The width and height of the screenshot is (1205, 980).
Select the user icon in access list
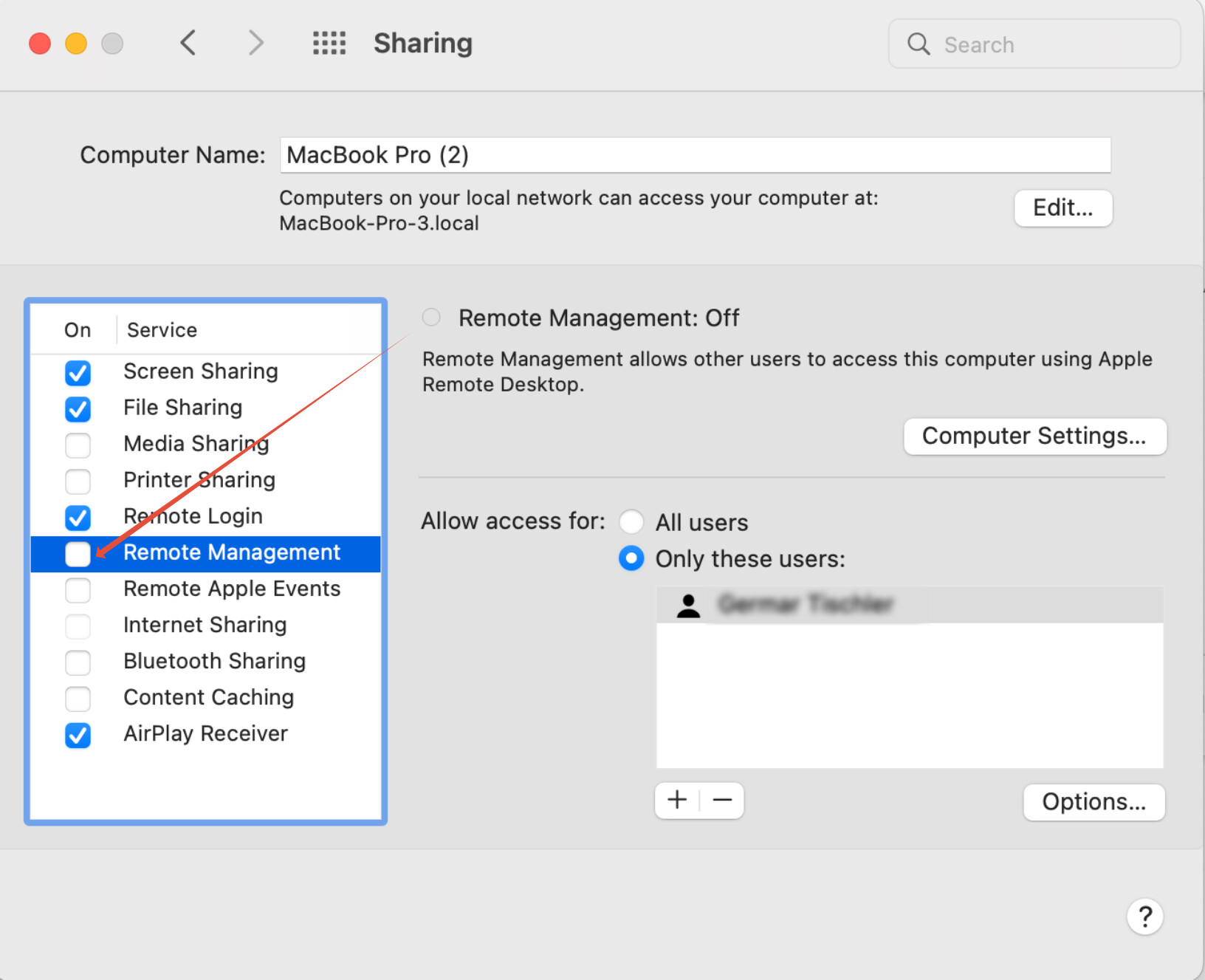click(688, 606)
